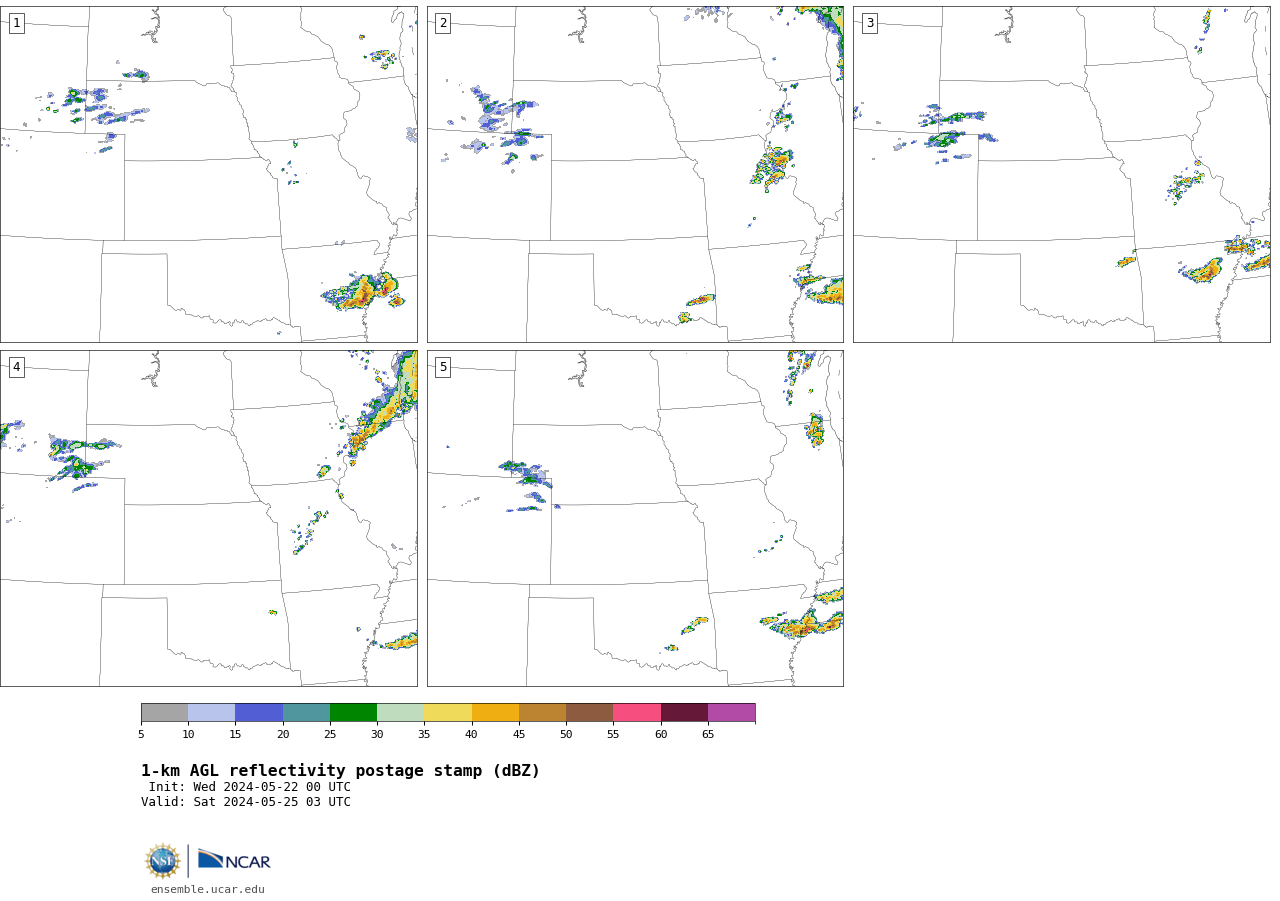Click the yellow 35-40 dBZ swatch
Image resolution: width=1280 pixels, height=901 pixels.
tap(448, 713)
